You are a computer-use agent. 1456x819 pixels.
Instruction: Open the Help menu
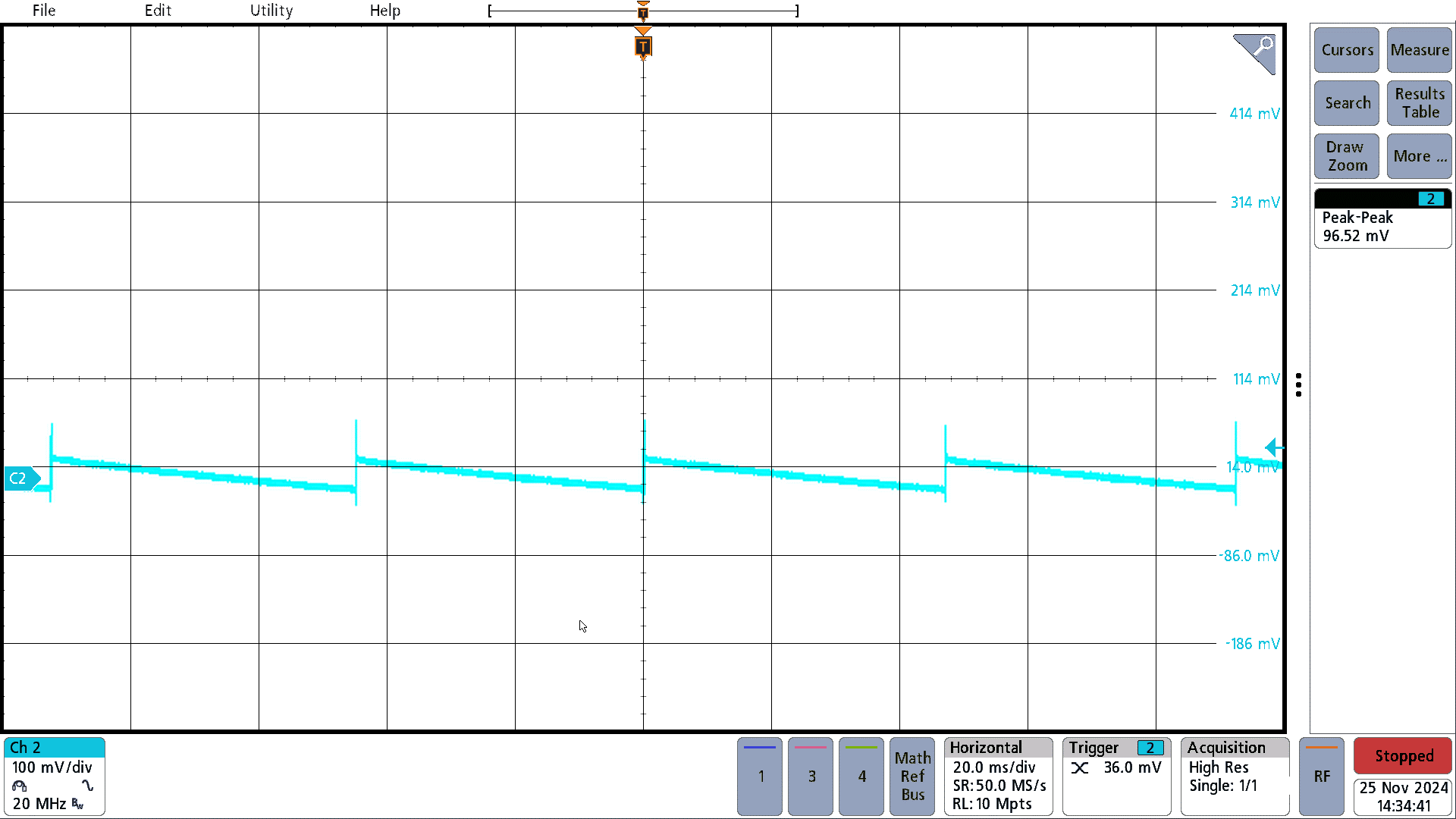pos(384,11)
